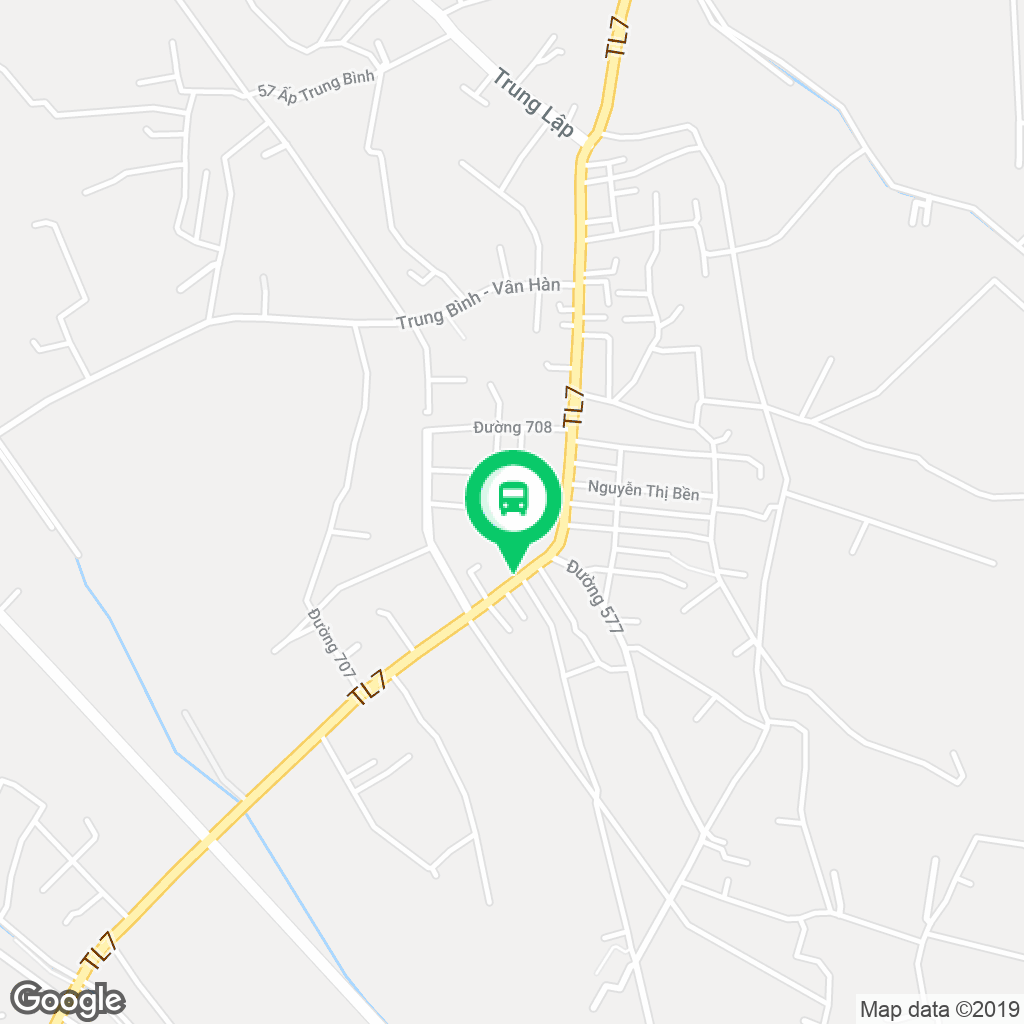The image size is (1024, 1024).
Task: Click the TL7 label at top of map
Action: pos(618,37)
